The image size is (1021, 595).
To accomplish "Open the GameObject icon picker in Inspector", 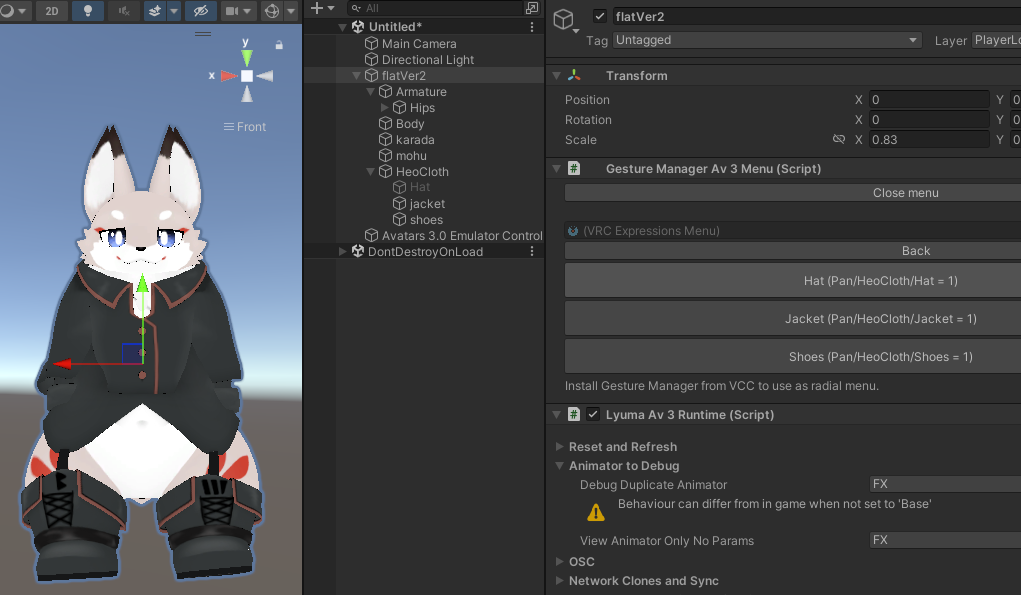I will click(x=565, y=21).
